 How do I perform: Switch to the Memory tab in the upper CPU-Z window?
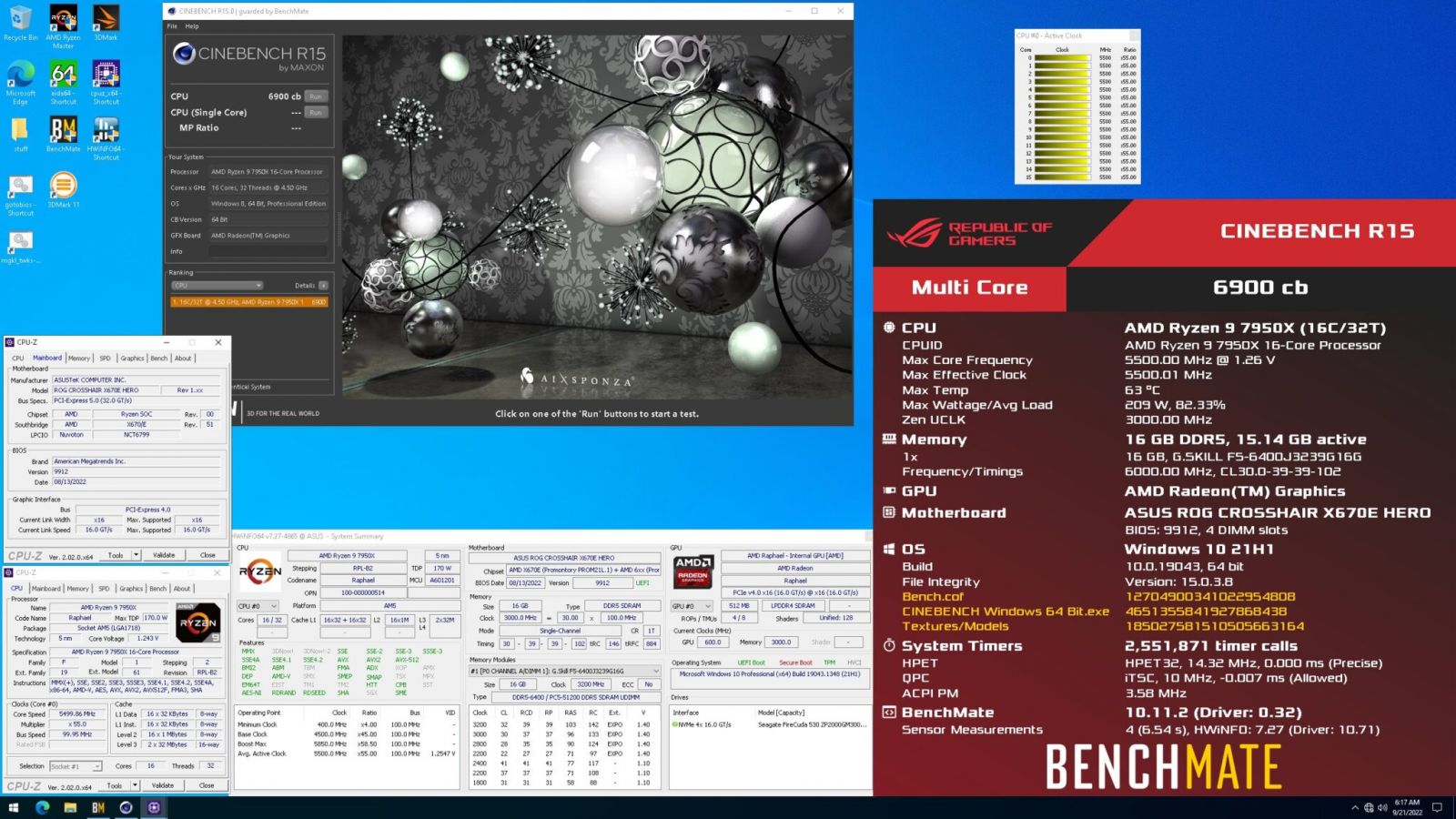79,359
